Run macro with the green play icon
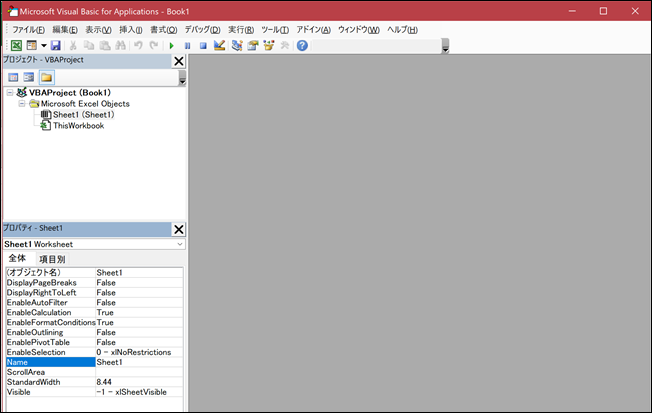652x413 pixels. (171, 46)
